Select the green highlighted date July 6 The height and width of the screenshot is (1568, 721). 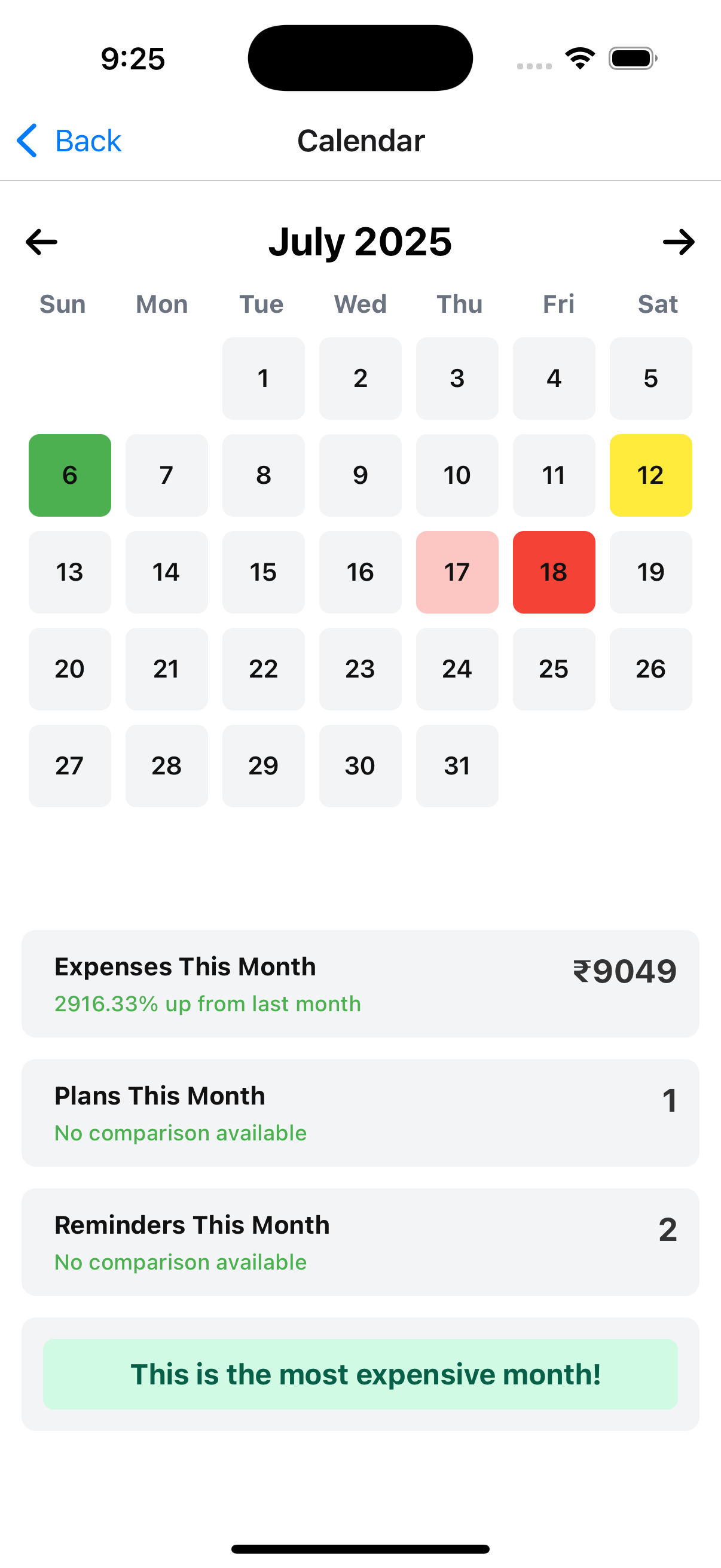(x=69, y=475)
